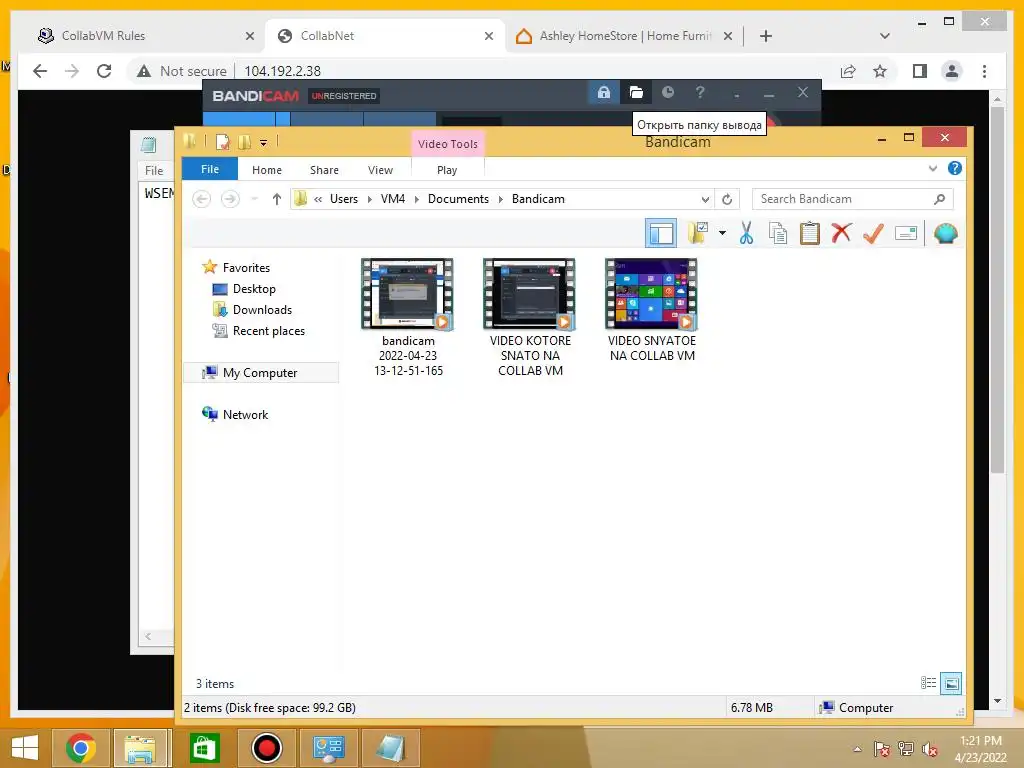Viewport: 1024px width, 768px height.
Task: Open Bandicam help question mark
Action: (x=700, y=93)
